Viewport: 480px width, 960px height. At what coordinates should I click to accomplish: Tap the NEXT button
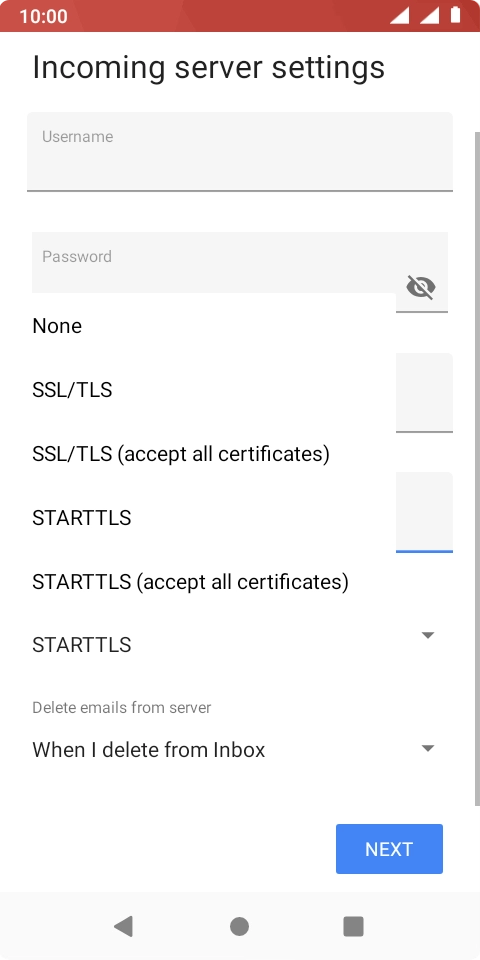coord(389,849)
